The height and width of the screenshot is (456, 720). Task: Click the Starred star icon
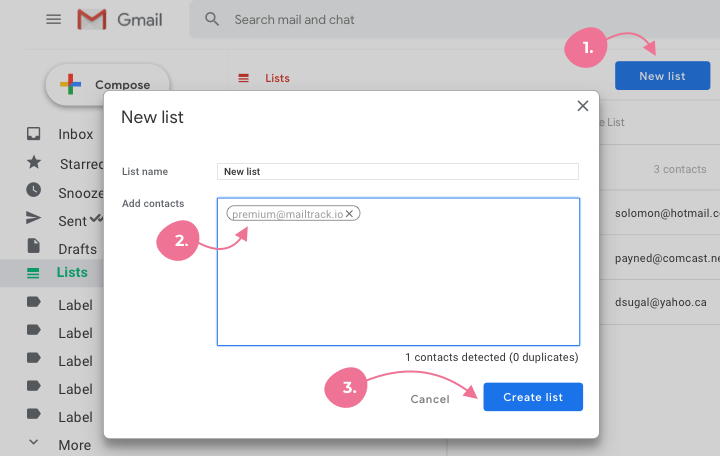point(34,162)
